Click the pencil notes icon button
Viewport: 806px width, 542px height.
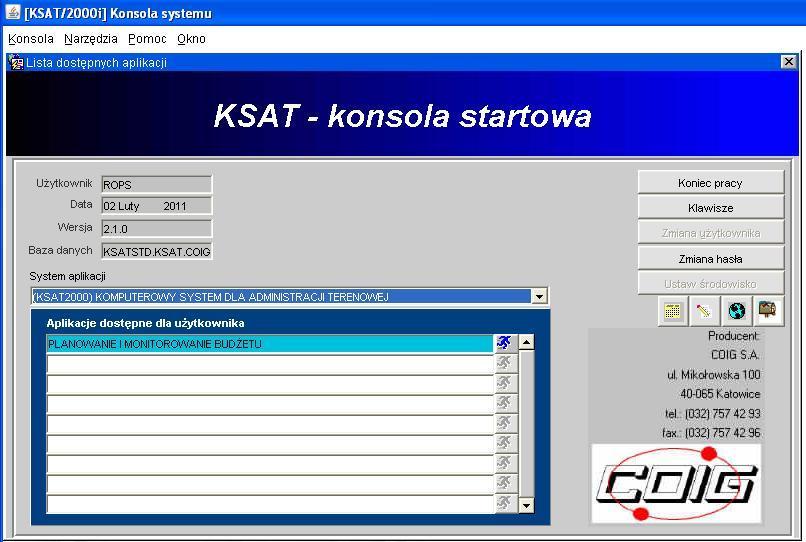(704, 311)
